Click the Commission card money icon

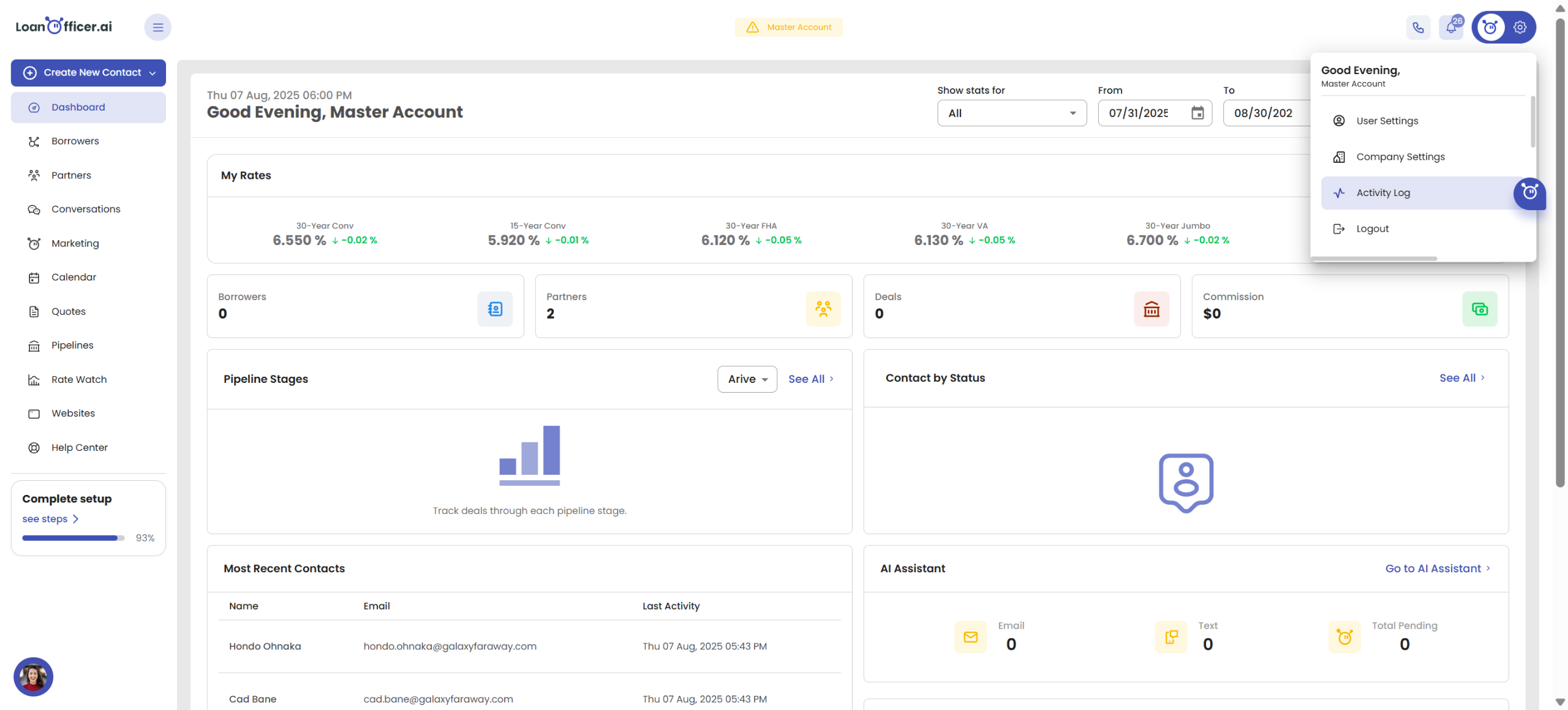[x=1480, y=309]
